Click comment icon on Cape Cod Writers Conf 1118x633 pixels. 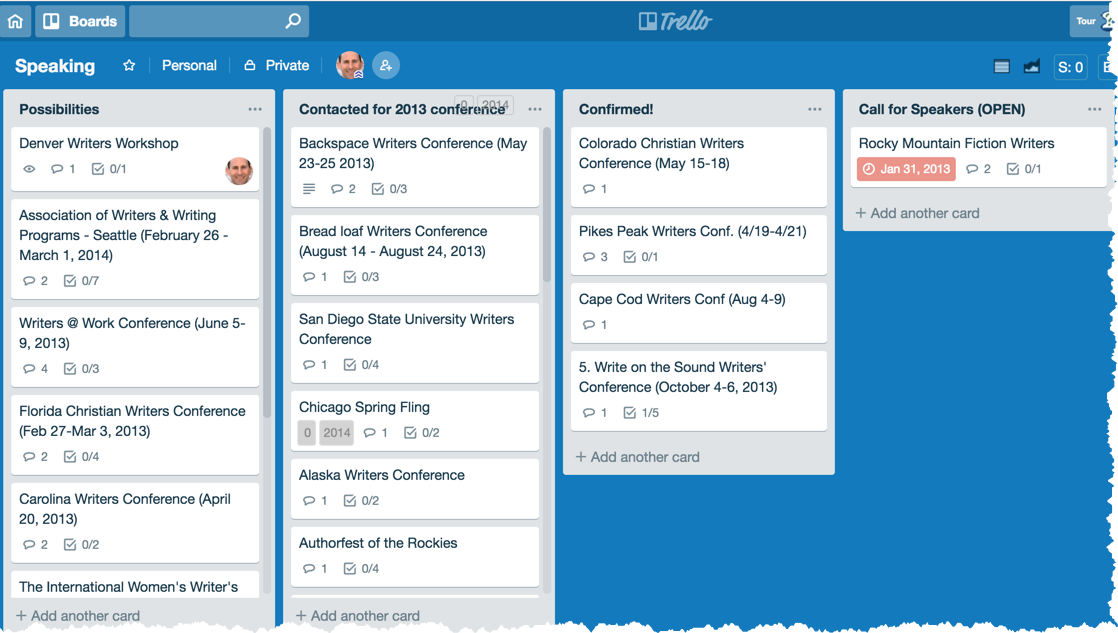click(589, 325)
